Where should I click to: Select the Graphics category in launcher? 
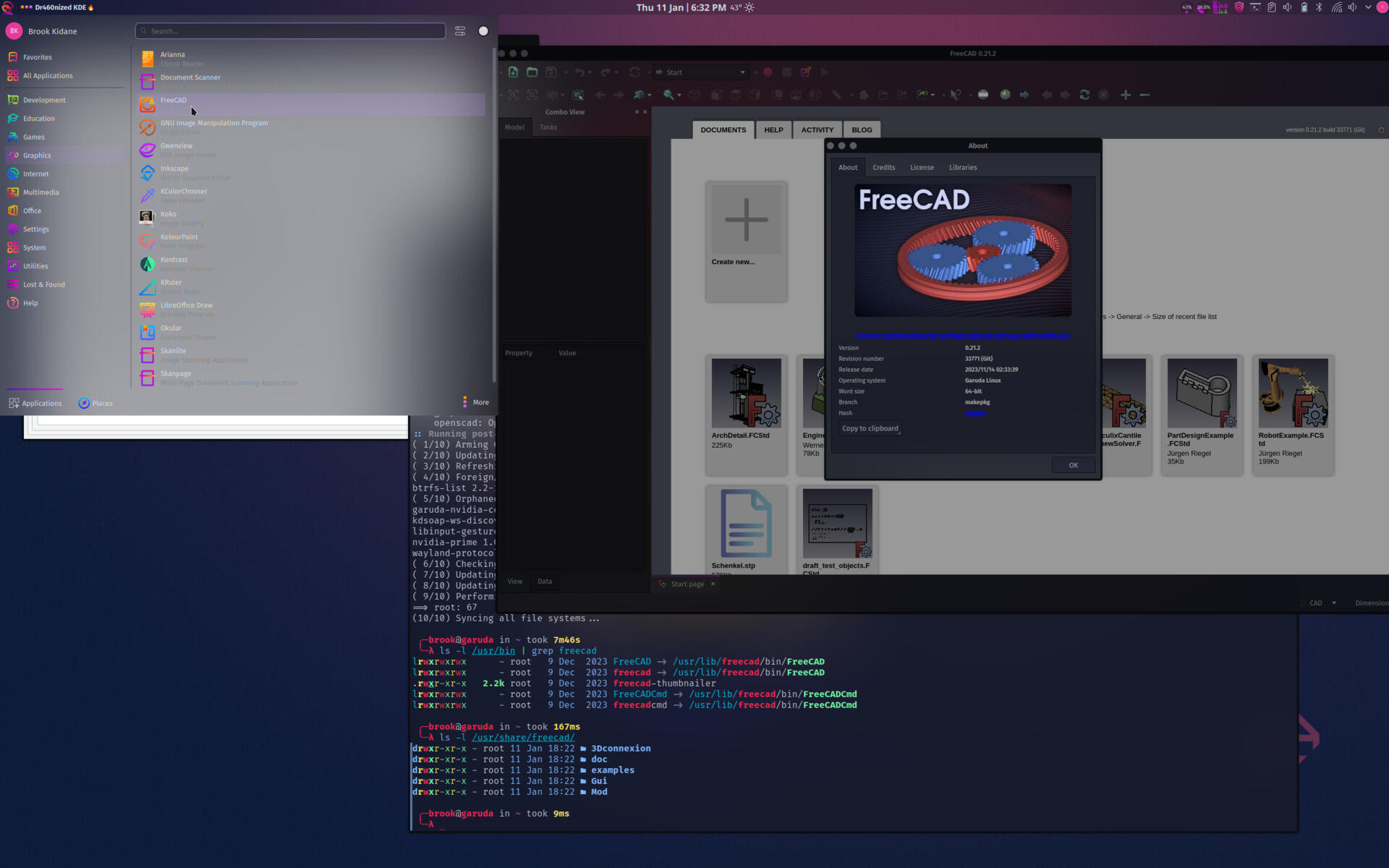pyautogui.click(x=65, y=156)
